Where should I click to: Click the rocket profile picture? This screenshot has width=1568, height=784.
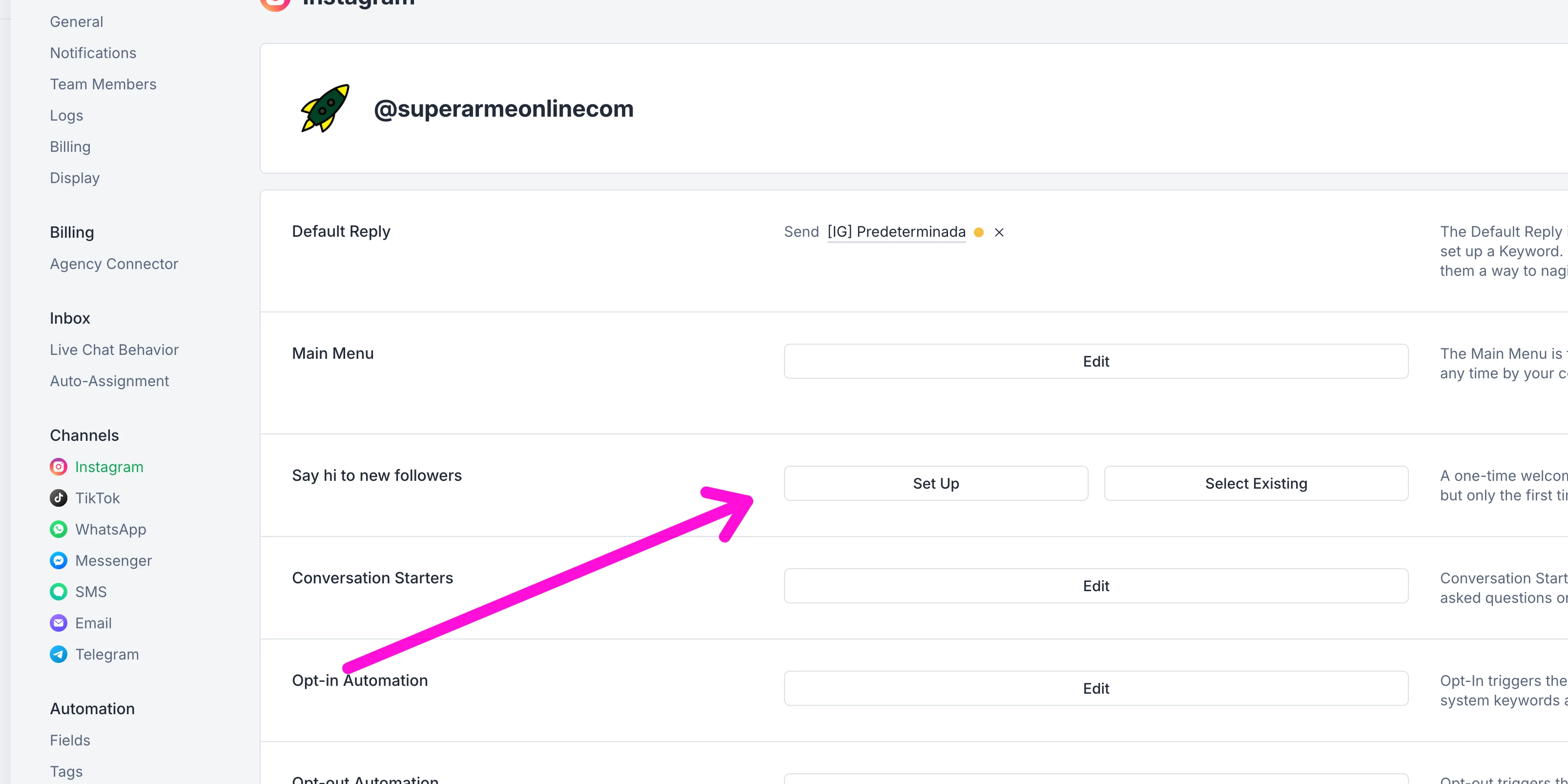[325, 108]
